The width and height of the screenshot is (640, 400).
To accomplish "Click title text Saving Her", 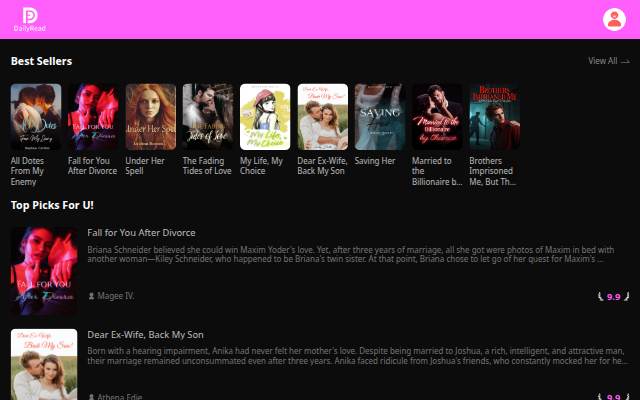I will coord(375,161).
